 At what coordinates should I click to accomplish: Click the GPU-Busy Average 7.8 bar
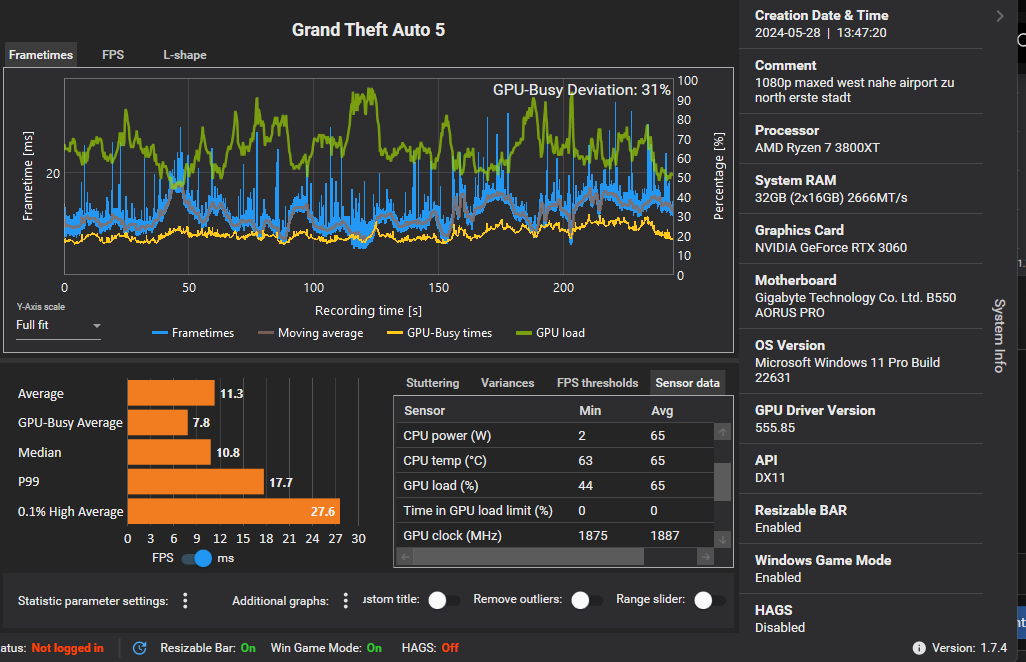click(158, 423)
